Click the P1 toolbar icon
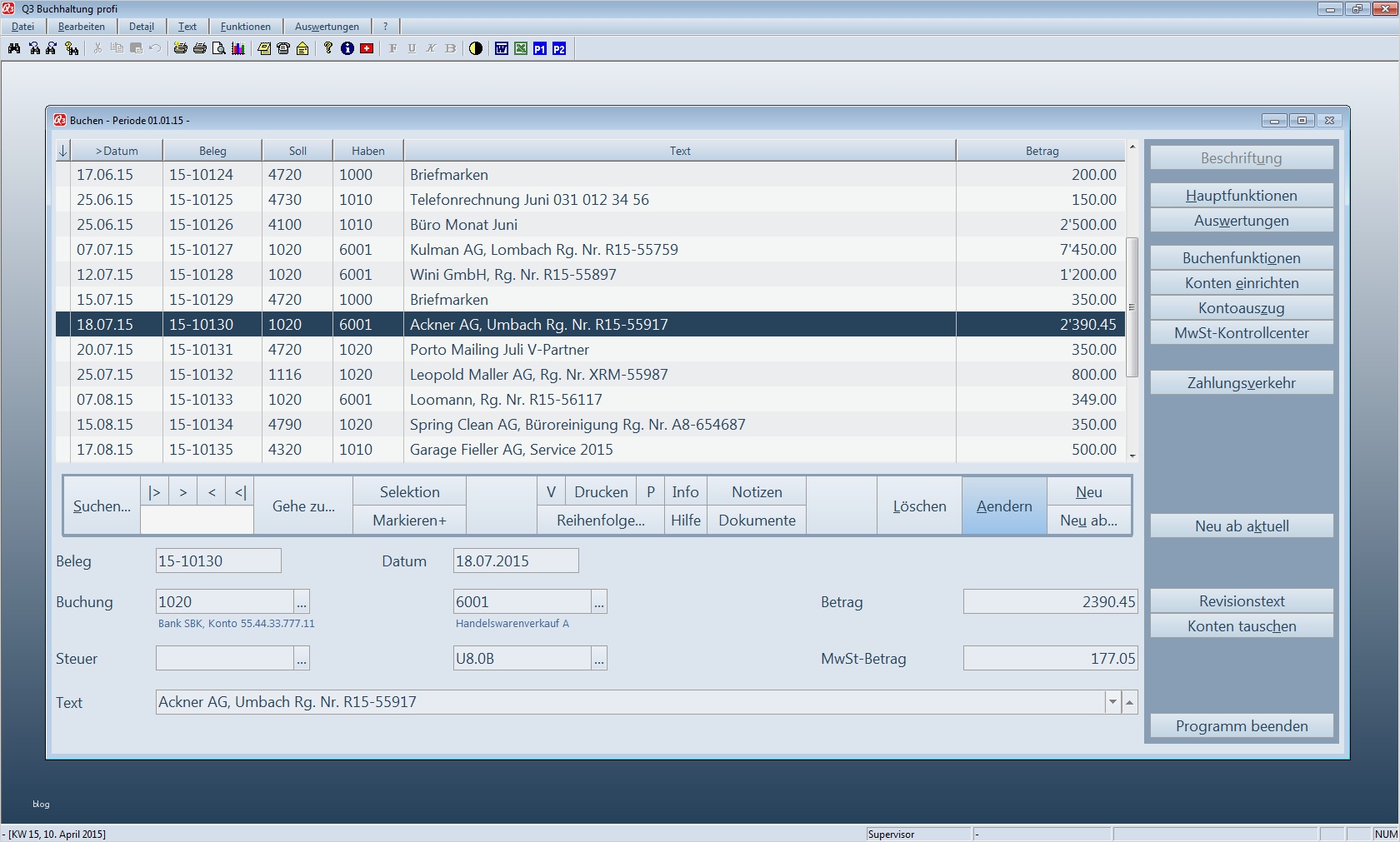 [540, 48]
